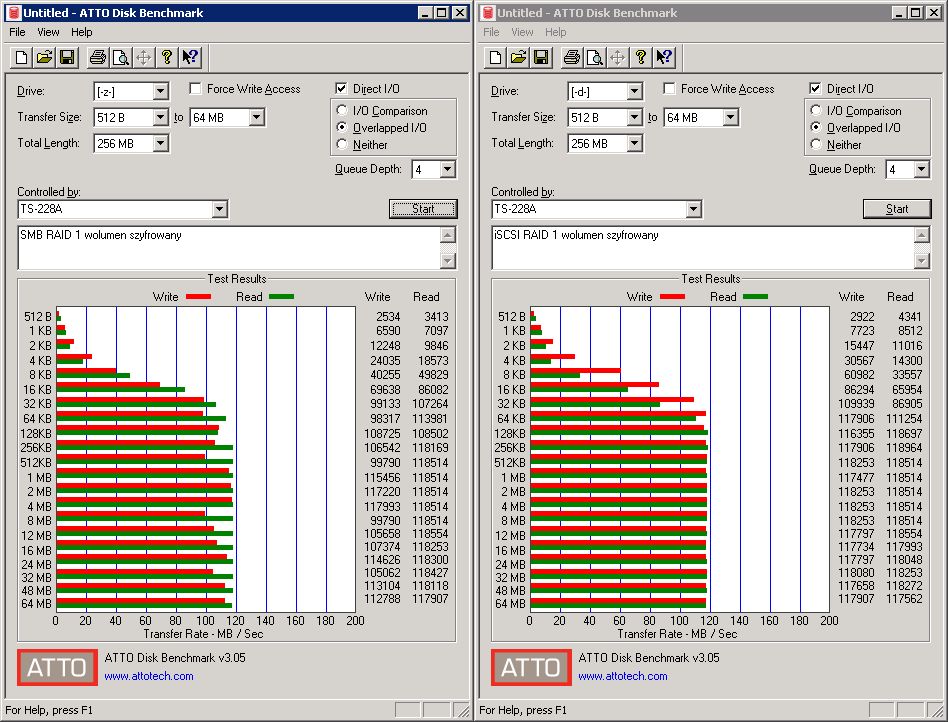Click the move crosshair icon, right window
The width and height of the screenshot is (948, 722).
pos(618,57)
